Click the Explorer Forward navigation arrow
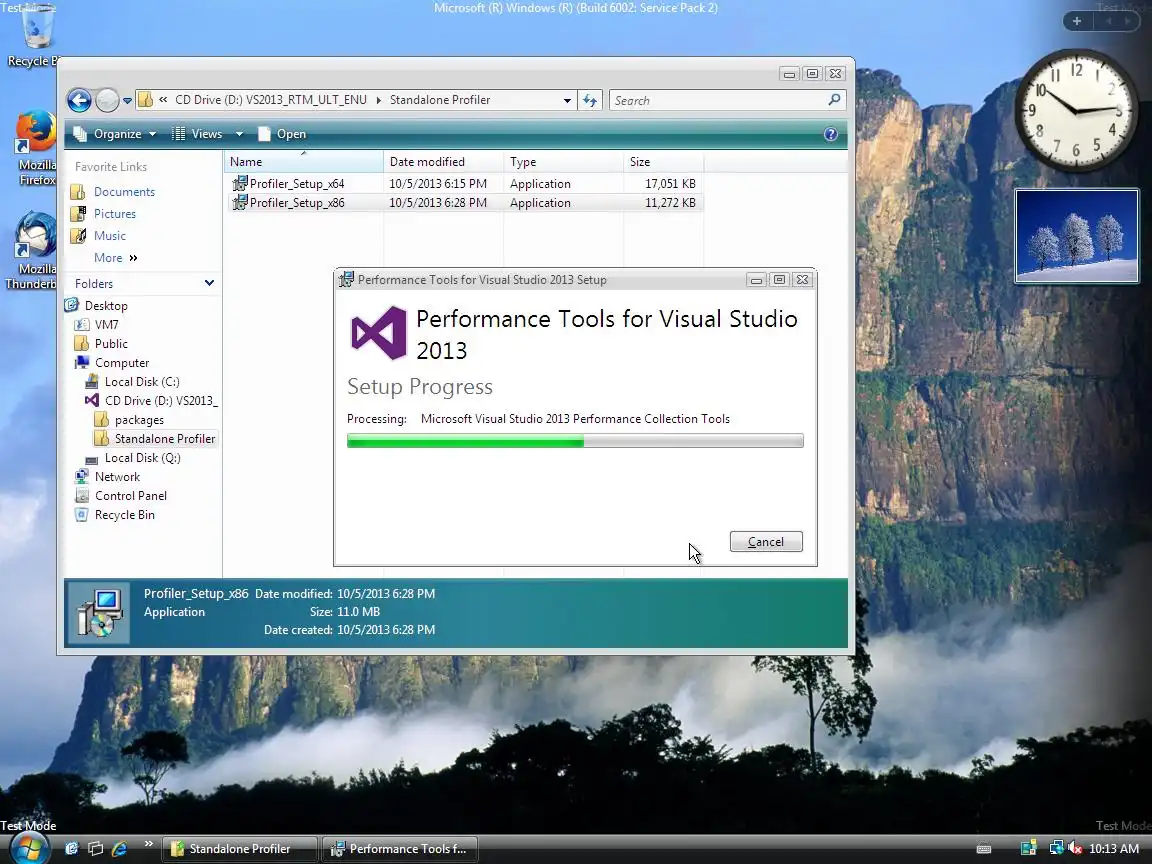1152x864 pixels. point(107,100)
